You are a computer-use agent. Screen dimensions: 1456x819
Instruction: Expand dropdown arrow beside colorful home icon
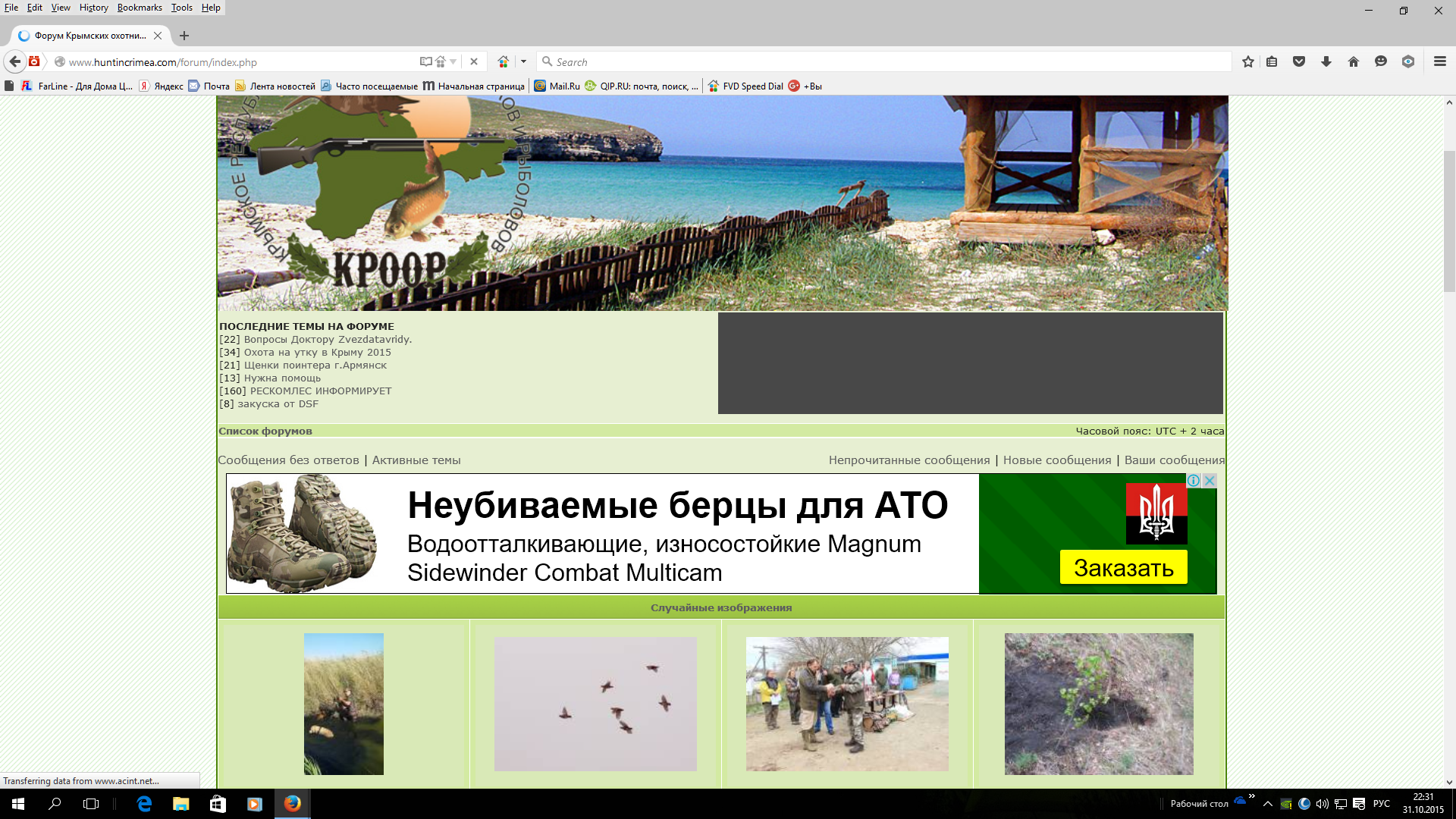click(523, 61)
